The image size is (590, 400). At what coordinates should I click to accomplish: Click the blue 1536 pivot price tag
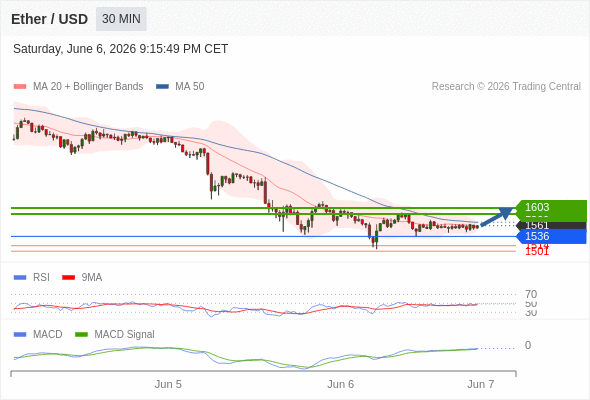pyautogui.click(x=551, y=236)
